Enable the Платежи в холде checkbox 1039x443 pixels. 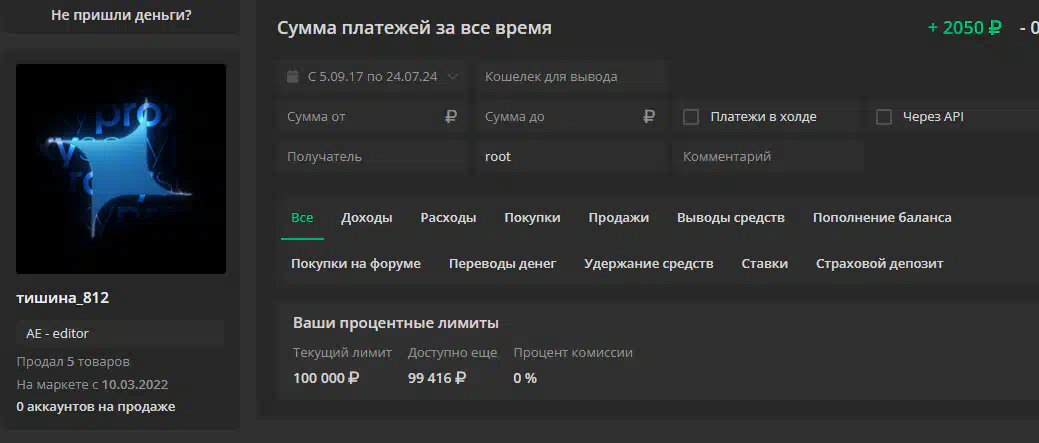tap(691, 117)
